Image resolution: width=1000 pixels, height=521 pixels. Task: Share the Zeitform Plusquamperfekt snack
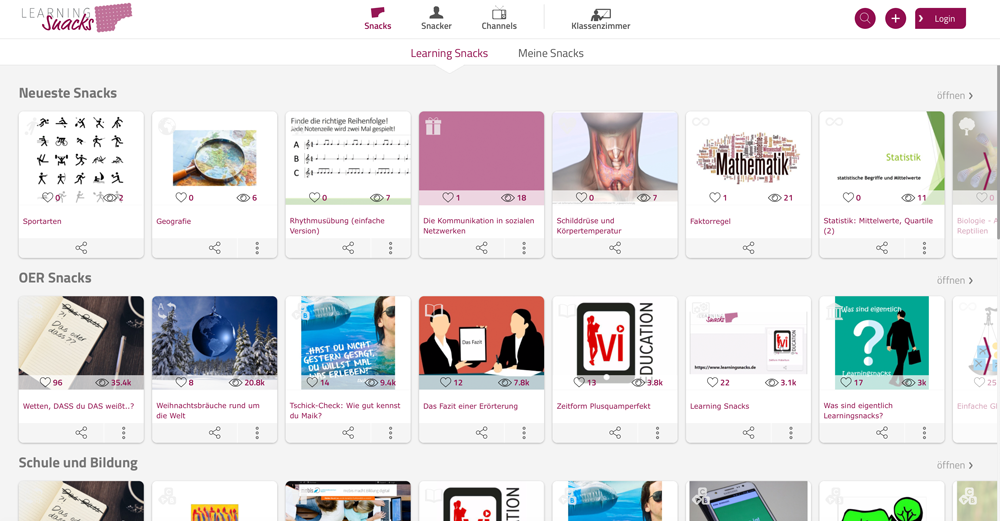pyautogui.click(x=615, y=433)
